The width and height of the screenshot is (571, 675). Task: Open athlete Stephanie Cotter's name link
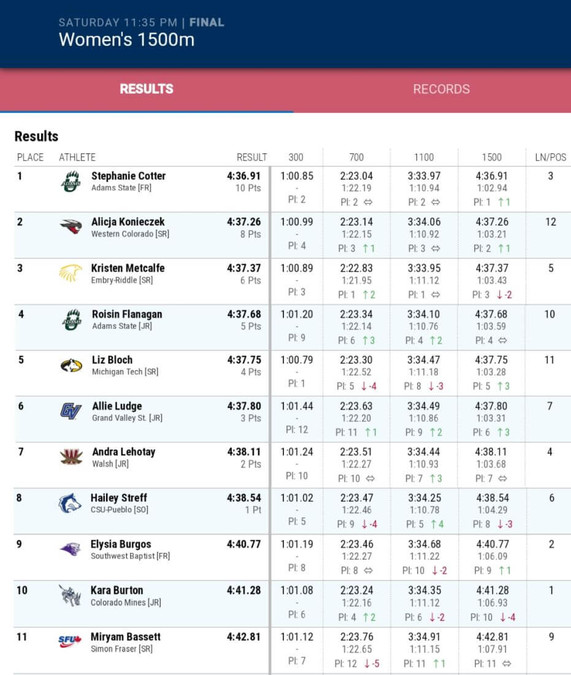pyautogui.click(x=128, y=176)
